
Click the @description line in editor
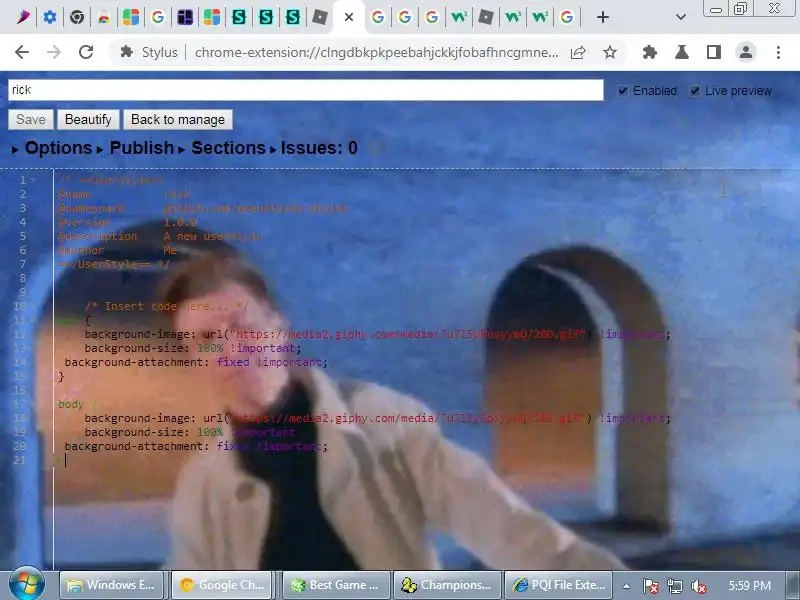tap(160, 236)
